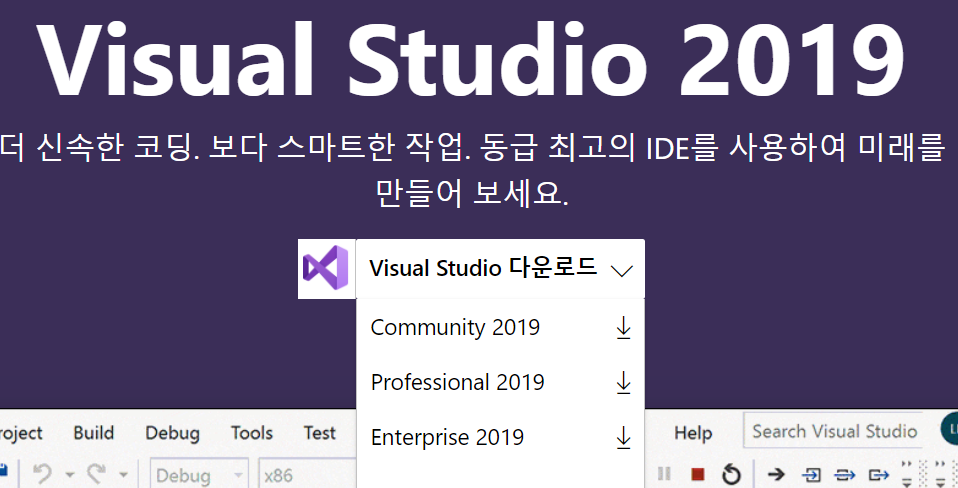The image size is (958, 488).
Task: Click the Step Out icon
Action: (x=878, y=475)
